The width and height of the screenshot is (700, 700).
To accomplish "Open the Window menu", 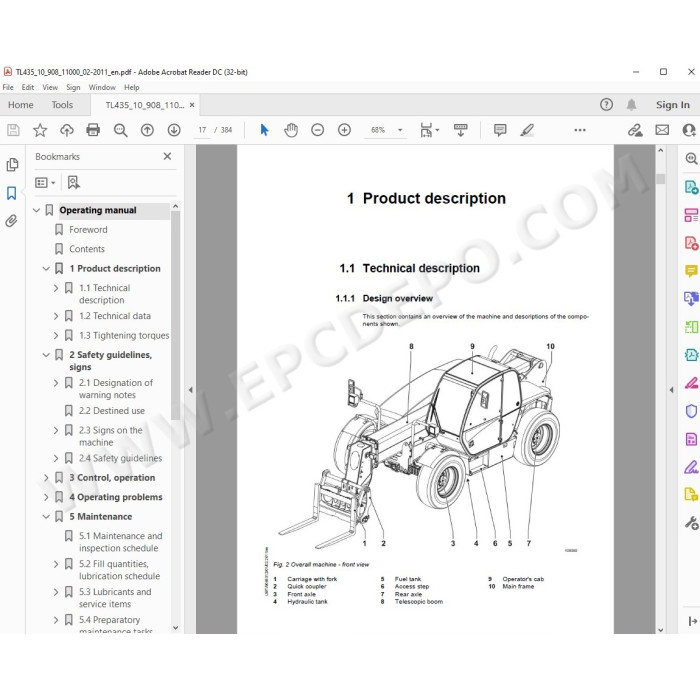I will 102,87.
